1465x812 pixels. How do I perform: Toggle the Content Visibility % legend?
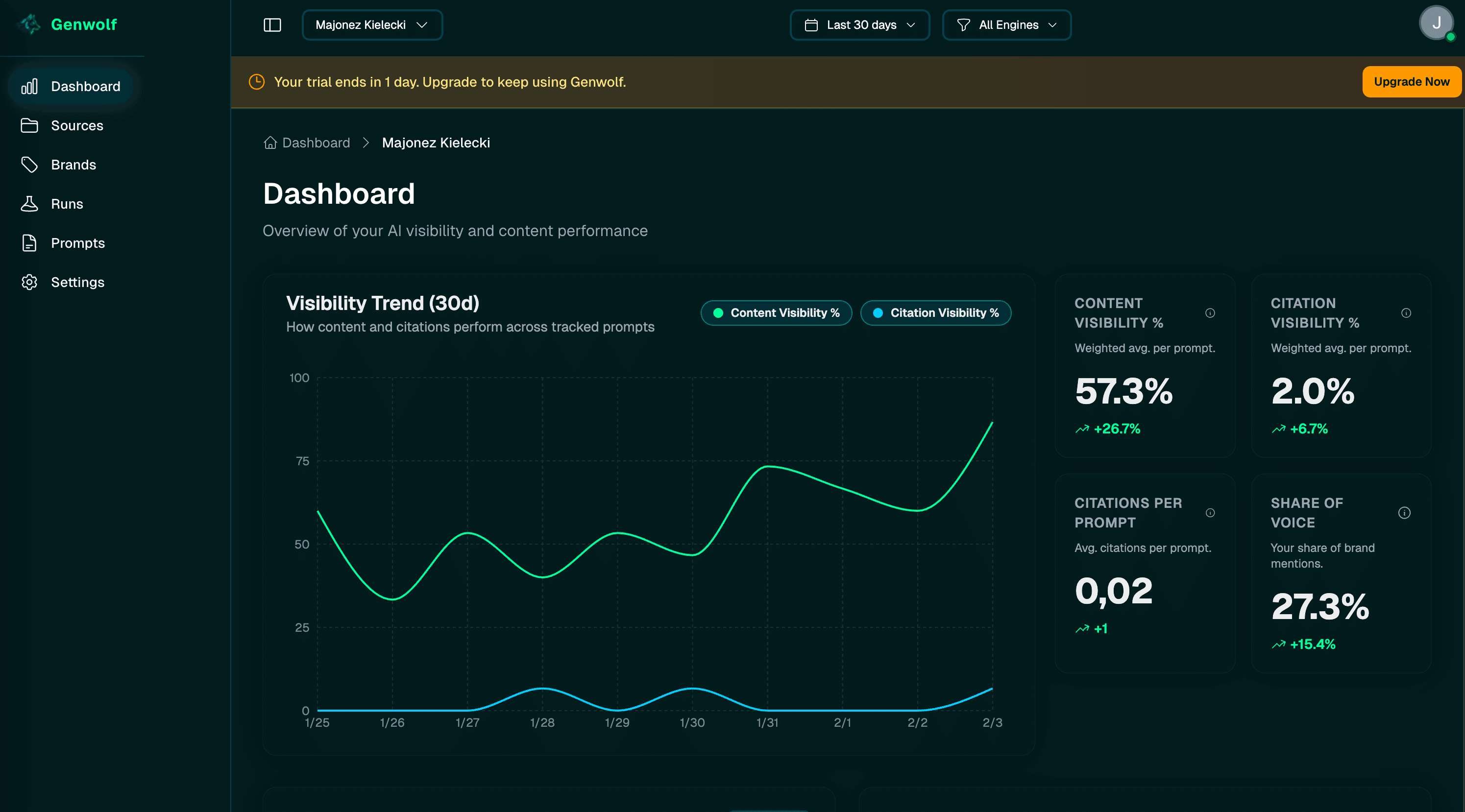tap(776, 313)
